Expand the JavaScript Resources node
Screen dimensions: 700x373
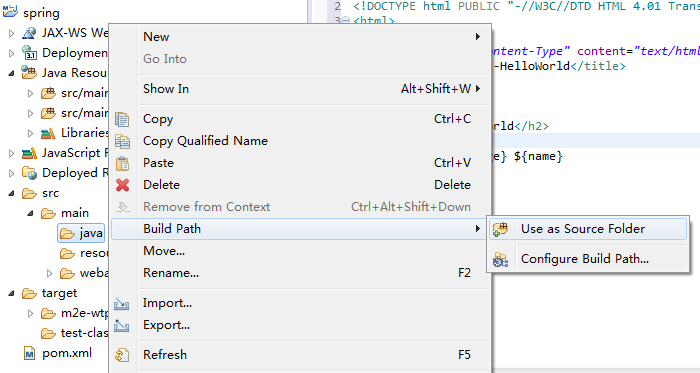click(12, 153)
